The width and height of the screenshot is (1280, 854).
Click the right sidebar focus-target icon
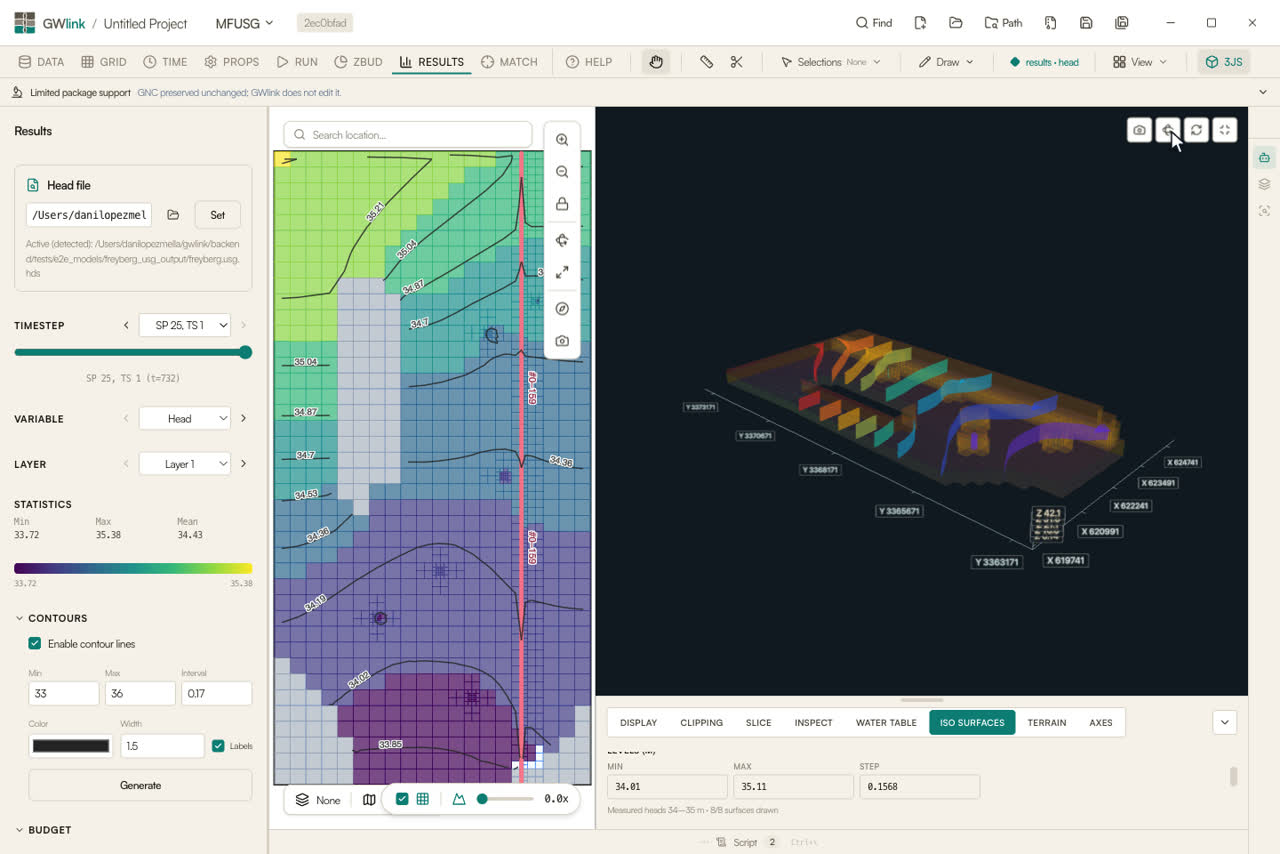(1264, 211)
